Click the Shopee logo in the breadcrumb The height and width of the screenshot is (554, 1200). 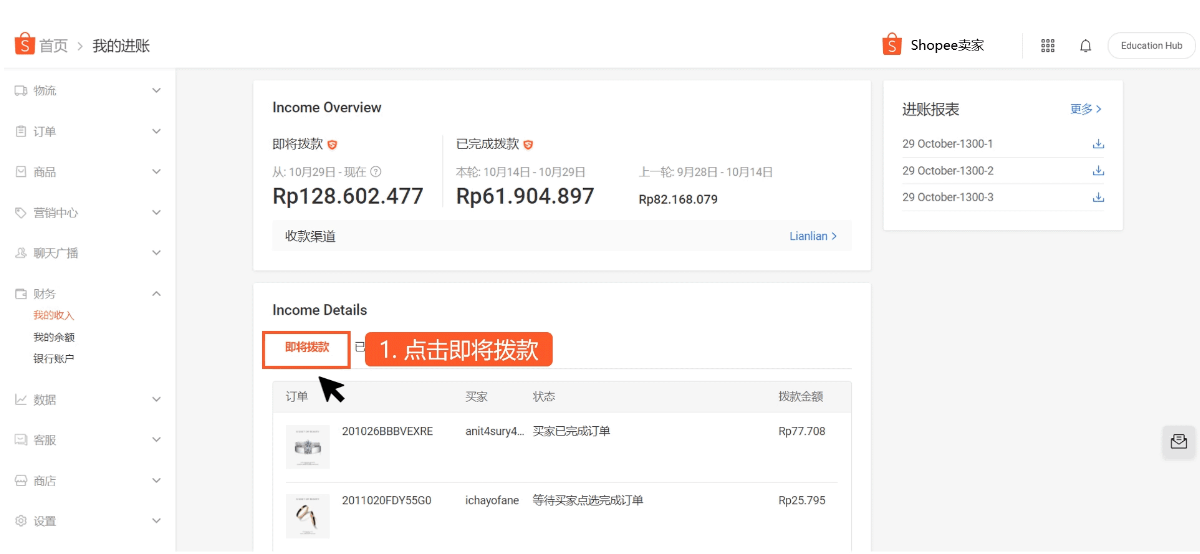24,45
